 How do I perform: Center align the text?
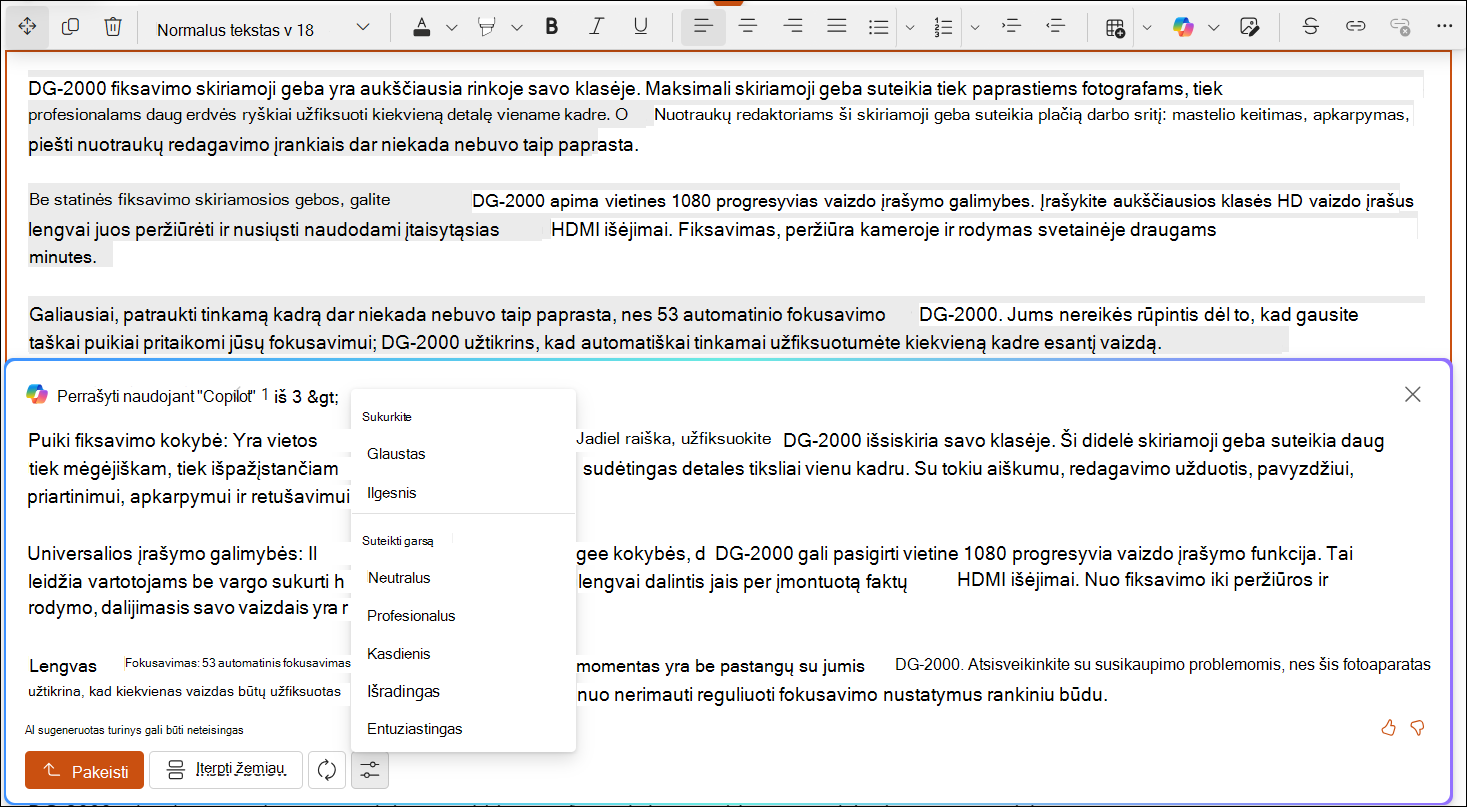click(x=747, y=27)
